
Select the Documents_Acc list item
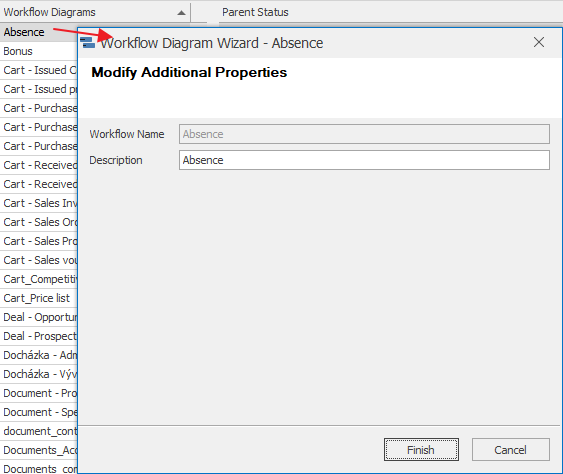(x=38, y=450)
